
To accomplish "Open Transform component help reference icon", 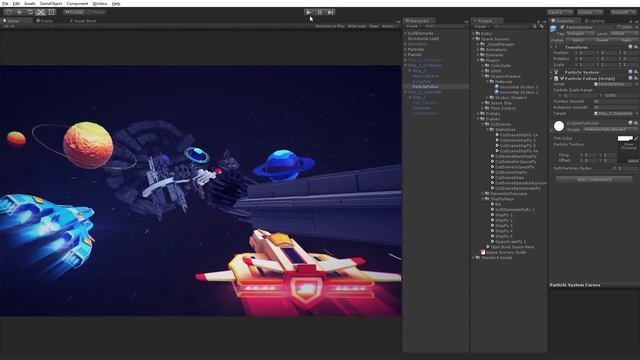I will coord(630,47).
